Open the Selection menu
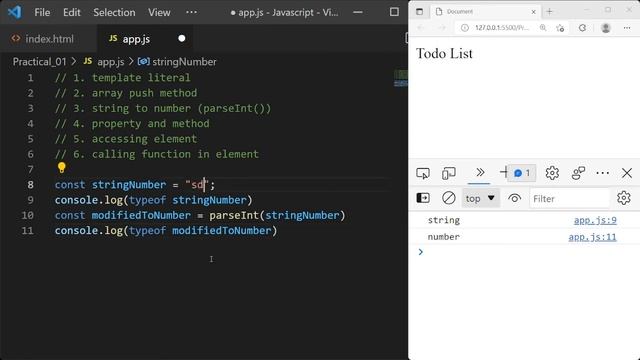The height and width of the screenshot is (360, 640). pyautogui.click(x=114, y=12)
